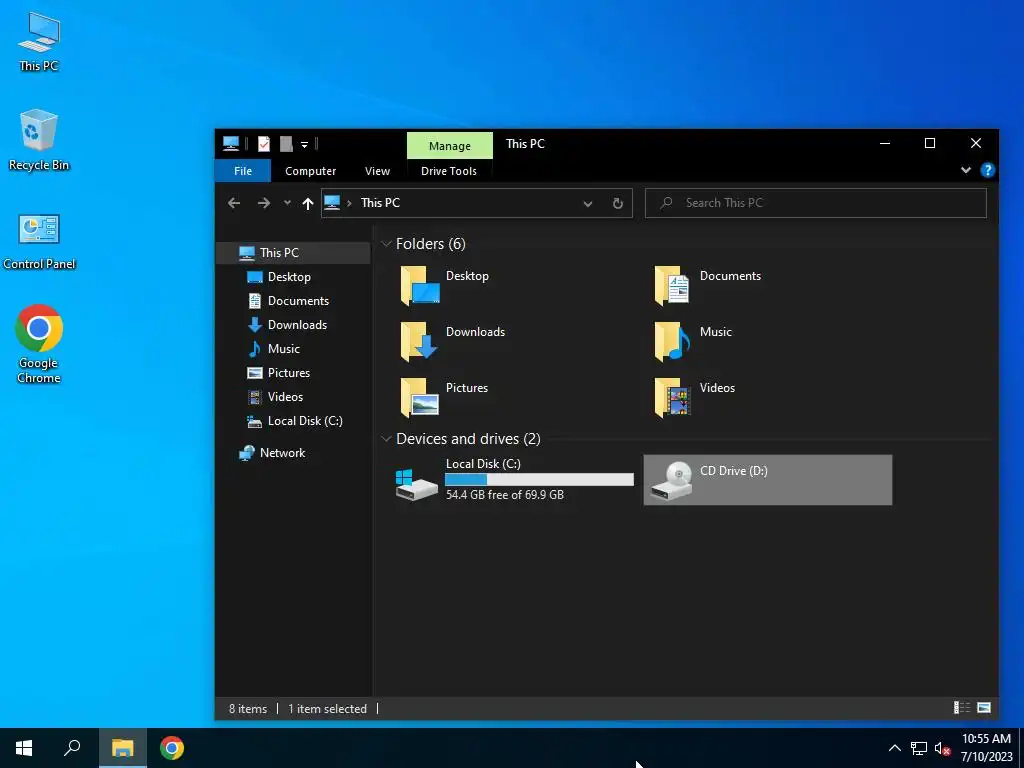The image size is (1024, 768).
Task: Click the '8 items' status text
Action: click(248, 709)
